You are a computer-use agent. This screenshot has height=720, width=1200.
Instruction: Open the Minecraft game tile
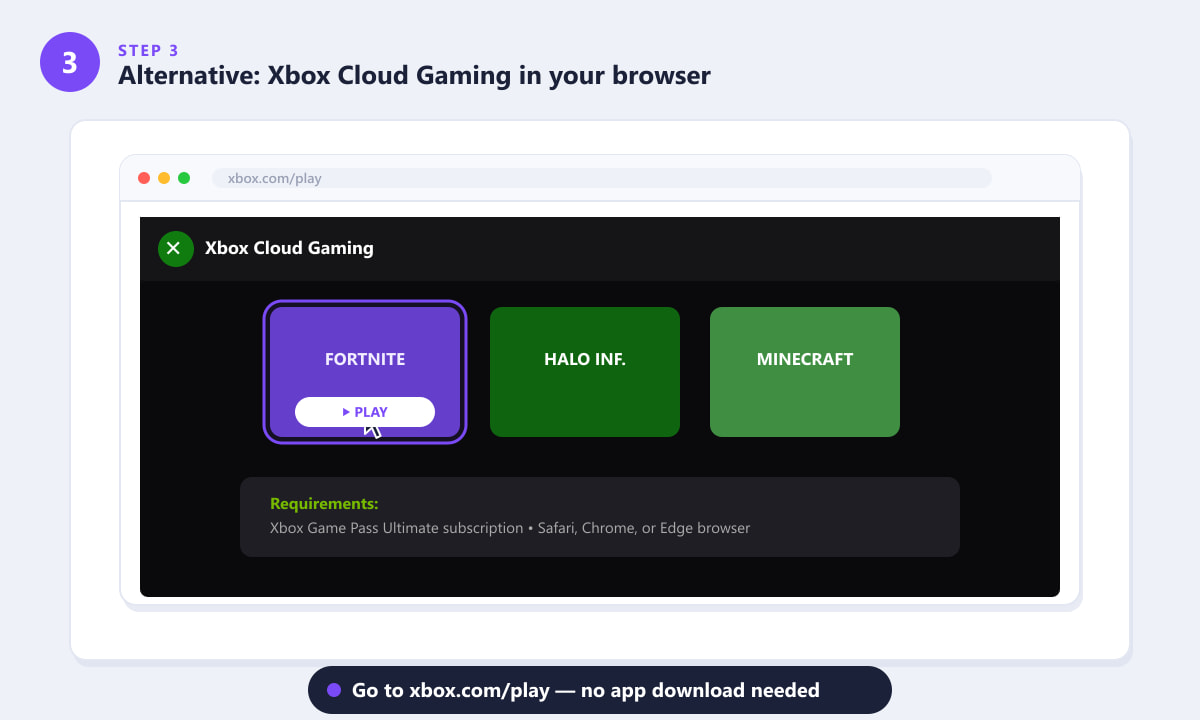[x=805, y=372]
